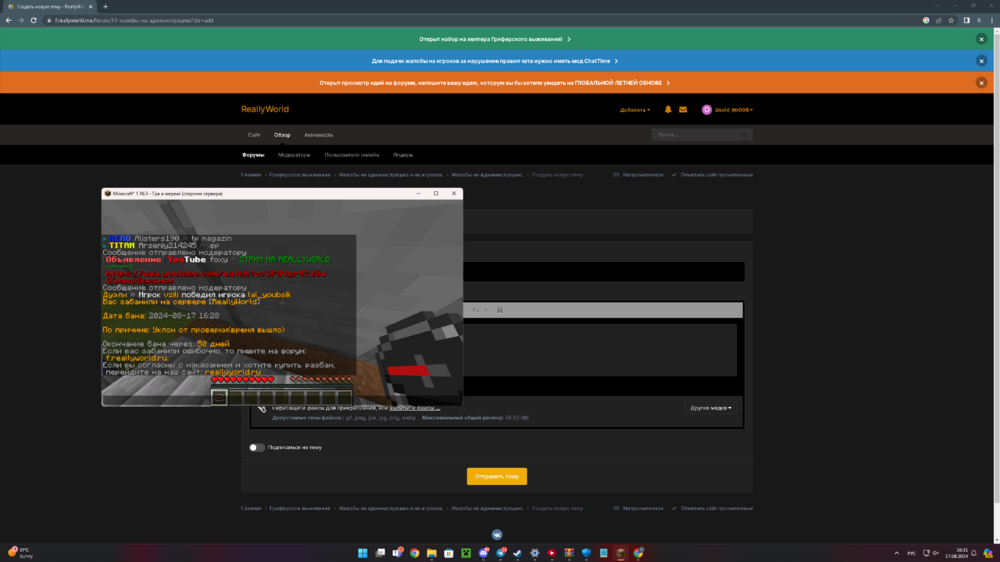Reload the page in the browser
This screenshot has height=562, width=1000.
pyautogui.click(x=34, y=20)
